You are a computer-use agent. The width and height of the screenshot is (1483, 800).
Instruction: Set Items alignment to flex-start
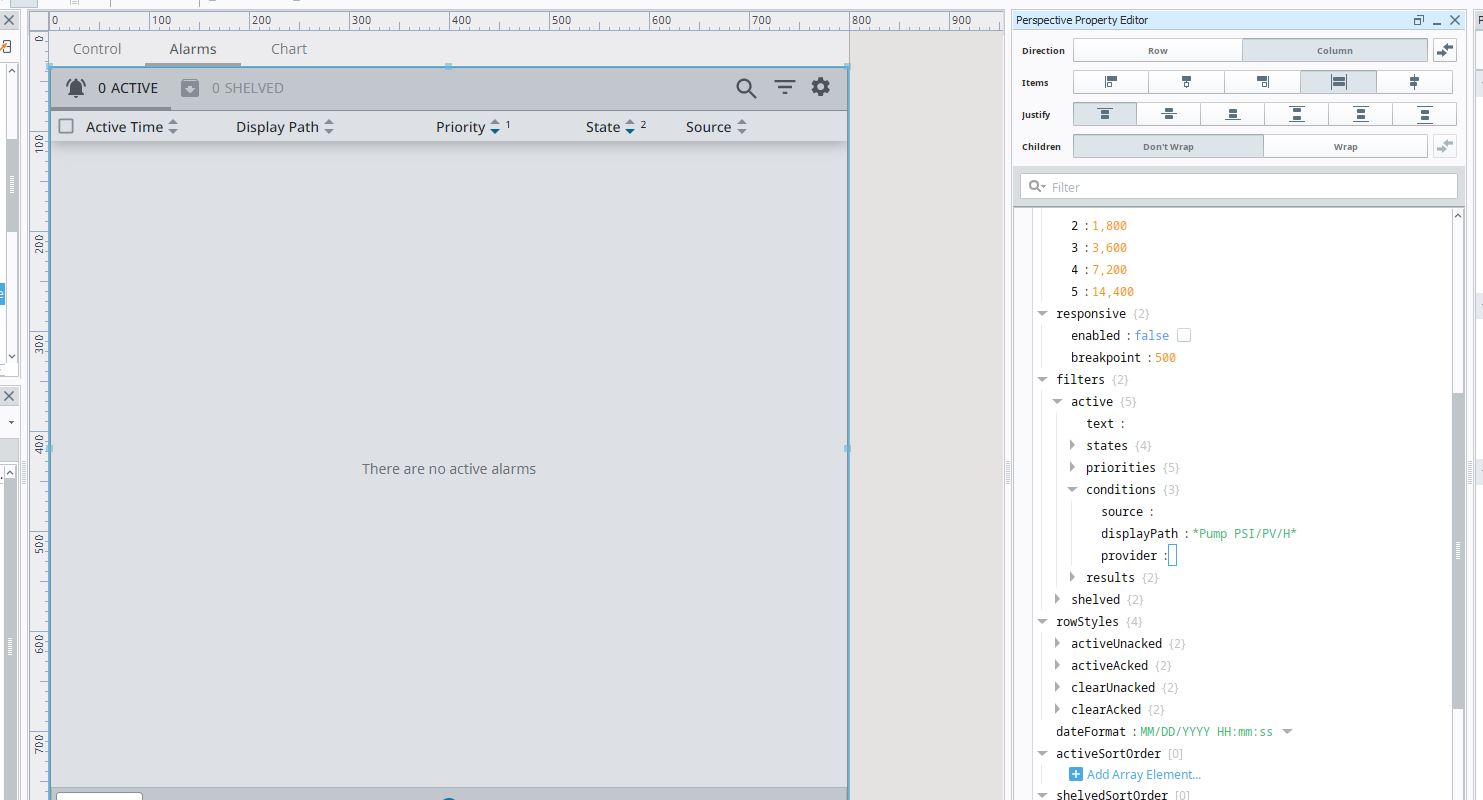coord(1111,82)
